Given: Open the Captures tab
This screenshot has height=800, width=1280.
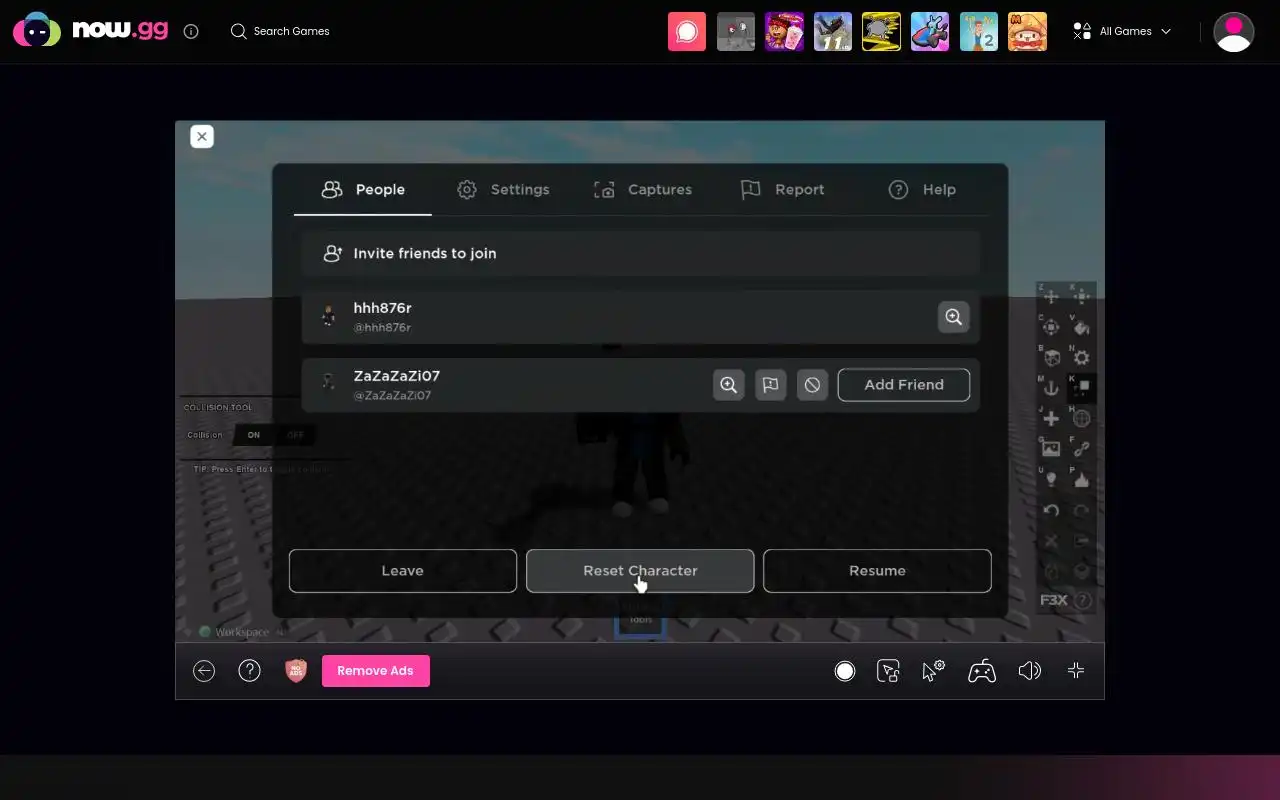Looking at the screenshot, I should (643, 189).
